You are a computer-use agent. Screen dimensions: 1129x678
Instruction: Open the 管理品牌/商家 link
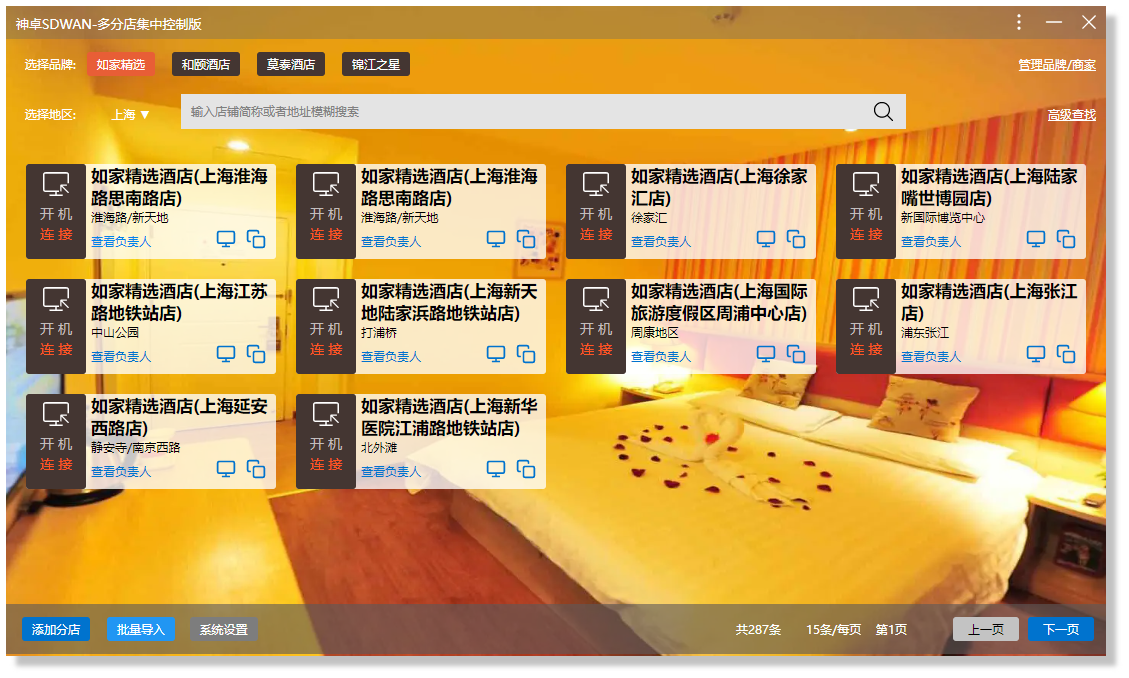(x=1056, y=65)
